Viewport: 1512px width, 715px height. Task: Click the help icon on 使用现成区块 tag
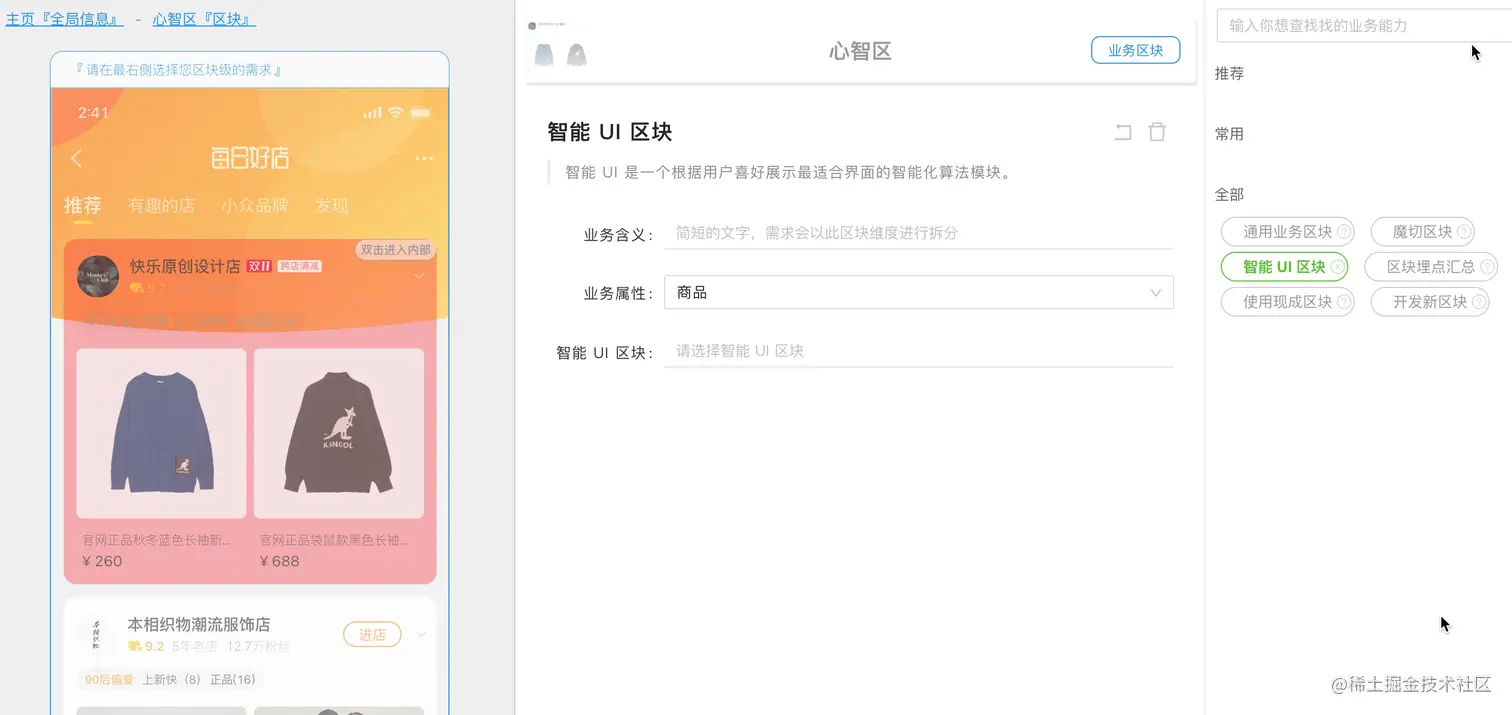point(1344,302)
